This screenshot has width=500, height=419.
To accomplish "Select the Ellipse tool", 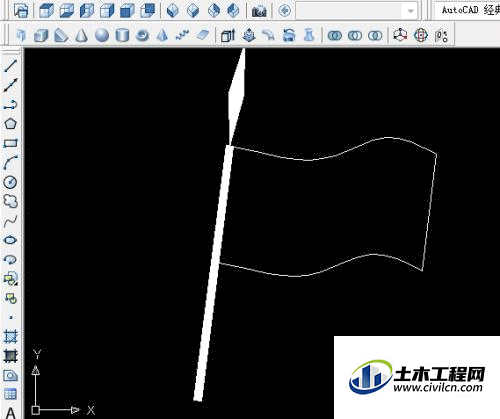I will [10, 240].
